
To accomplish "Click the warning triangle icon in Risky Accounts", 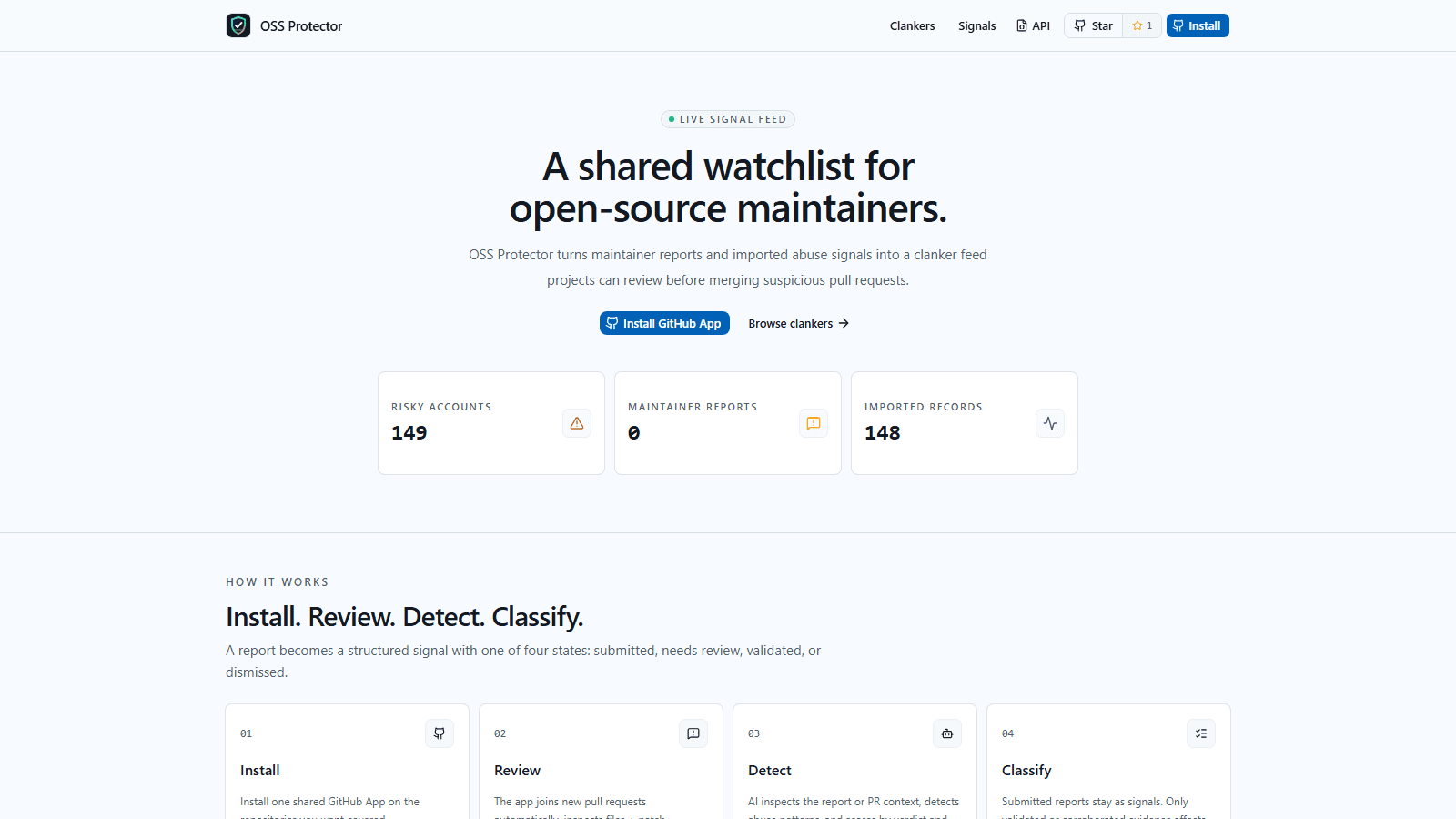I will coord(577,423).
